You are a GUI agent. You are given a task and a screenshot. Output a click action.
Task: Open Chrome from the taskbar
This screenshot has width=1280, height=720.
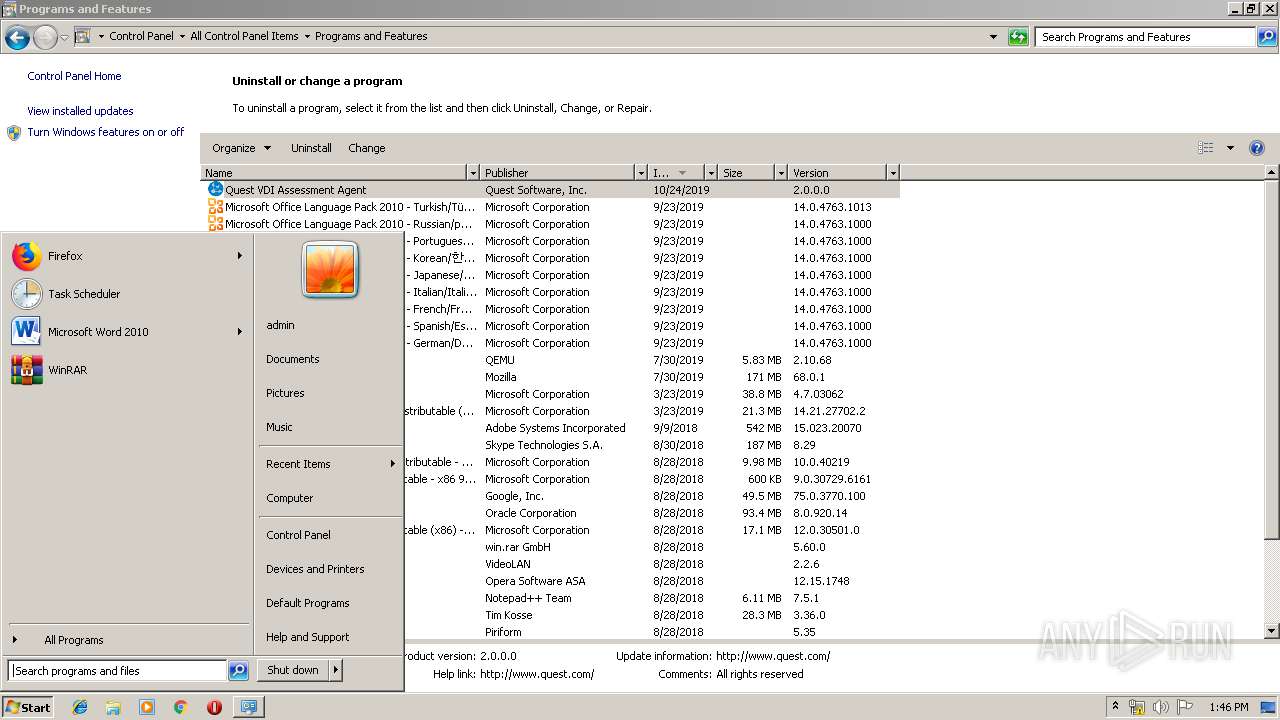tap(180, 707)
